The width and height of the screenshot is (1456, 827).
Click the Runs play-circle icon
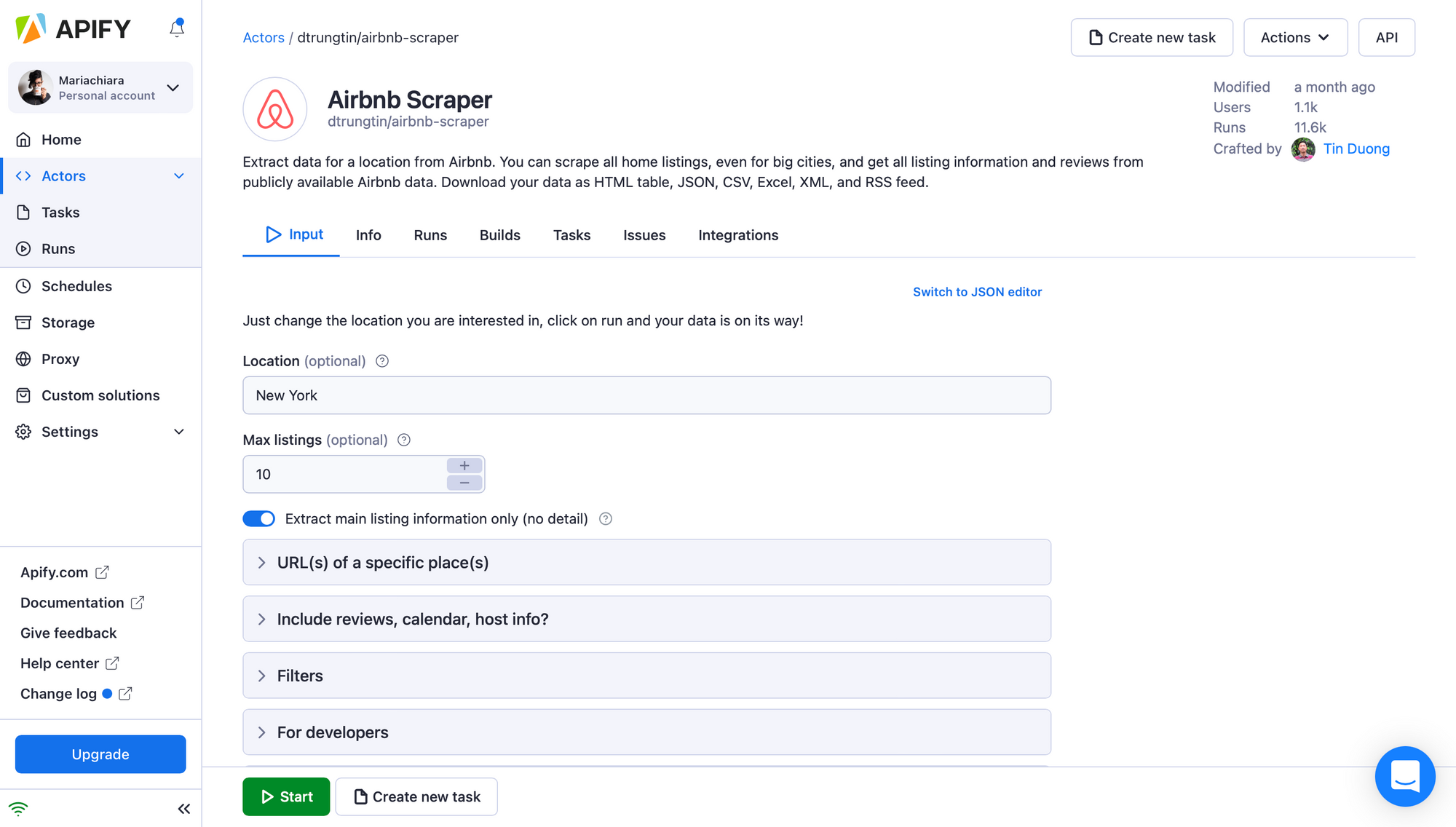coord(23,248)
